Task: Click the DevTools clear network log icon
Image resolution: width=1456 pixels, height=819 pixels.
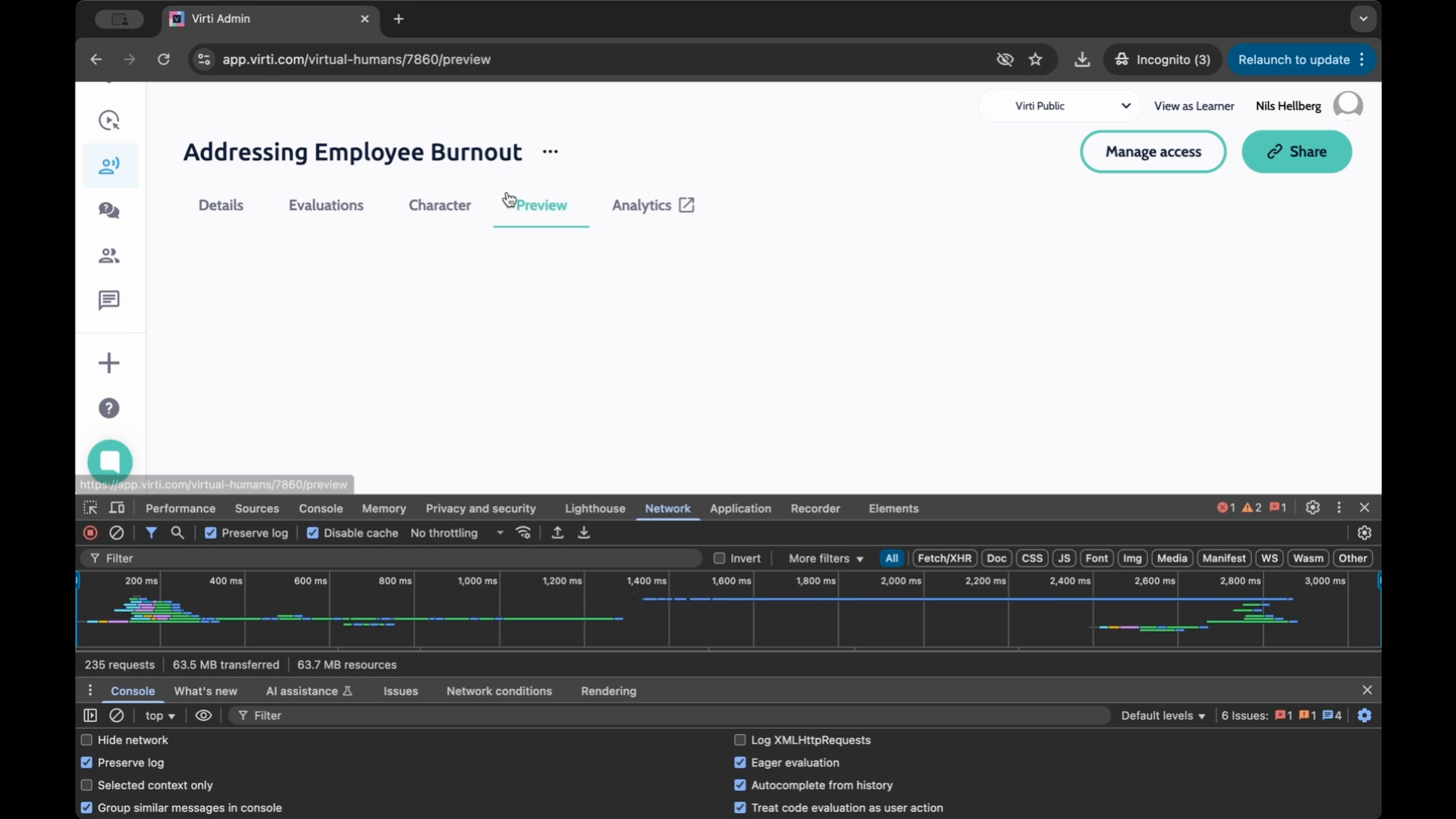Action: pyautogui.click(x=117, y=533)
